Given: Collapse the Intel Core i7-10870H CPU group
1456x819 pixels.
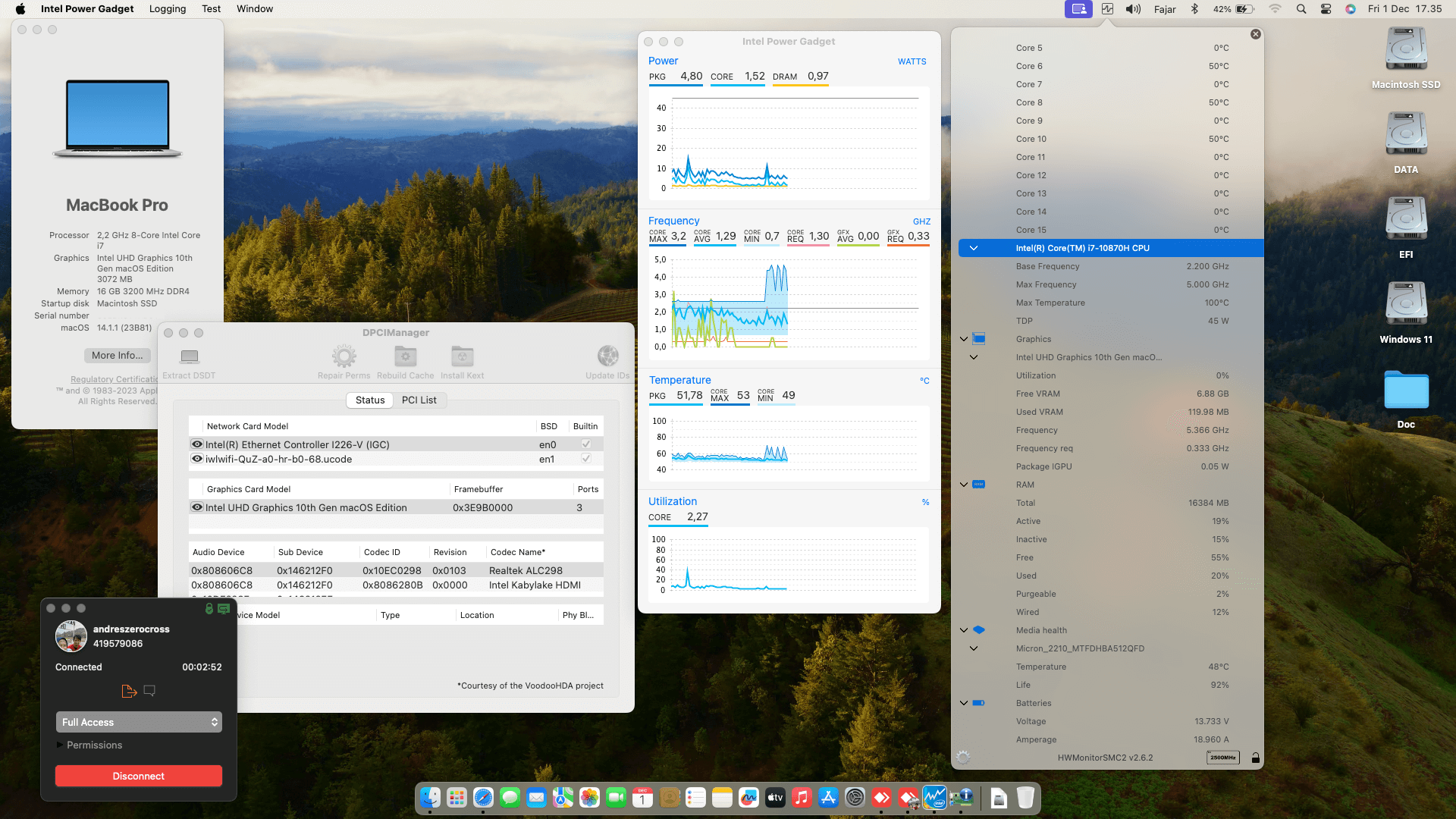Looking at the screenshot, I should pyautogui.click(x=974, y=248).
